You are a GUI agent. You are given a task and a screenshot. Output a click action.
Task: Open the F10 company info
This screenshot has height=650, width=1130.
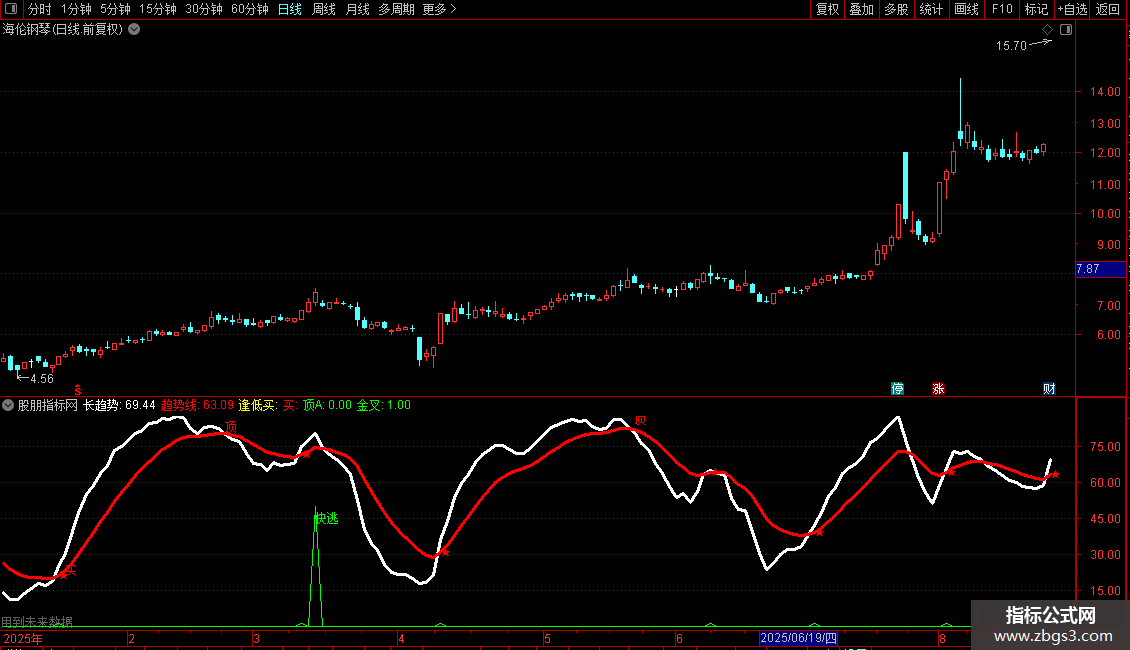pos(1002,9)
